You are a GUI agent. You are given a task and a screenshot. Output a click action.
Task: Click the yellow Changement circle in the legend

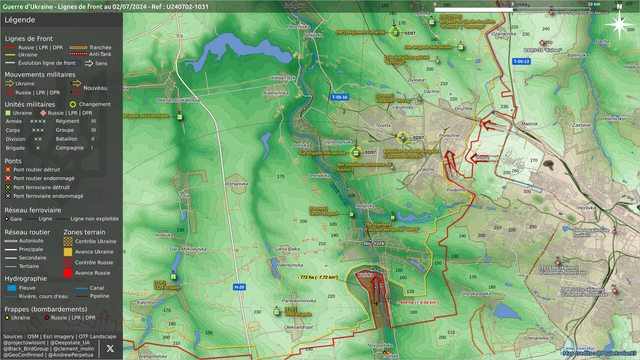73,104
